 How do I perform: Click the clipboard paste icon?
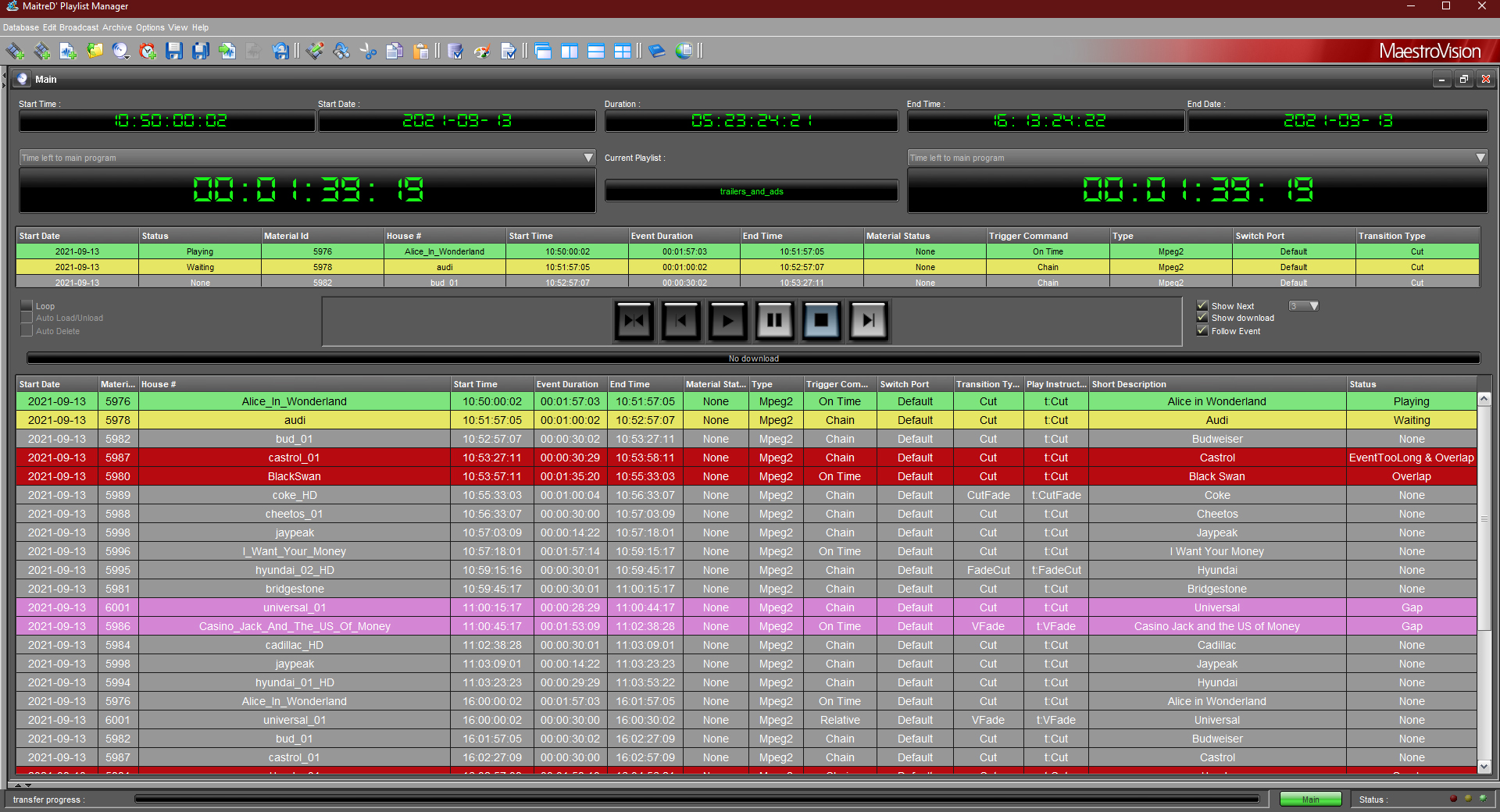[421, 52]
